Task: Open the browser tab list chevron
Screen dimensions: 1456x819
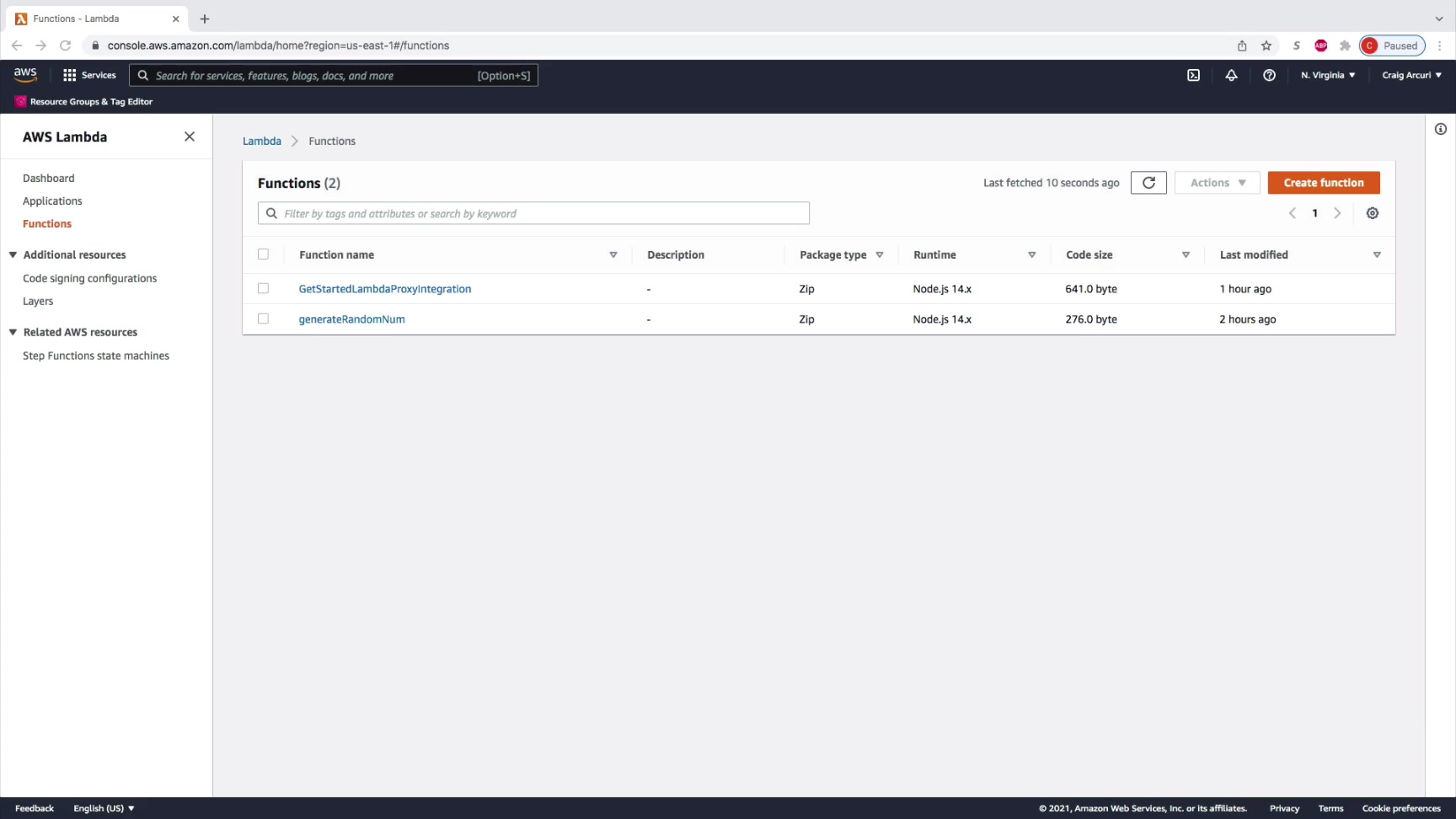Action: click(x=1439, y=19)
